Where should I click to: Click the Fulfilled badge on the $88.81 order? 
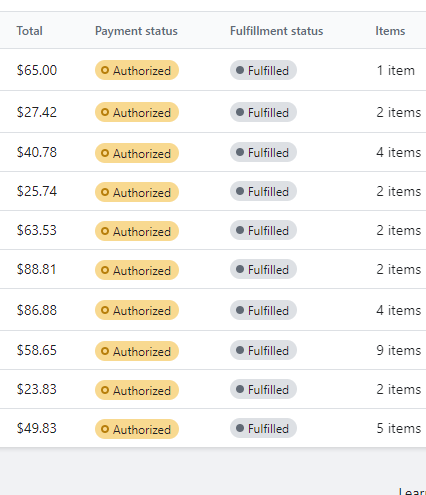click(263, 269)
